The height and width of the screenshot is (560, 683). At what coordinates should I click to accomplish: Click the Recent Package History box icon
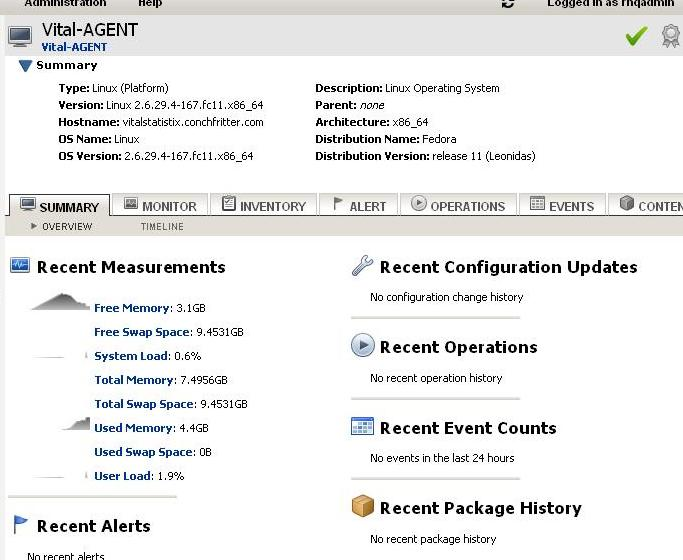tap(362, 506)
